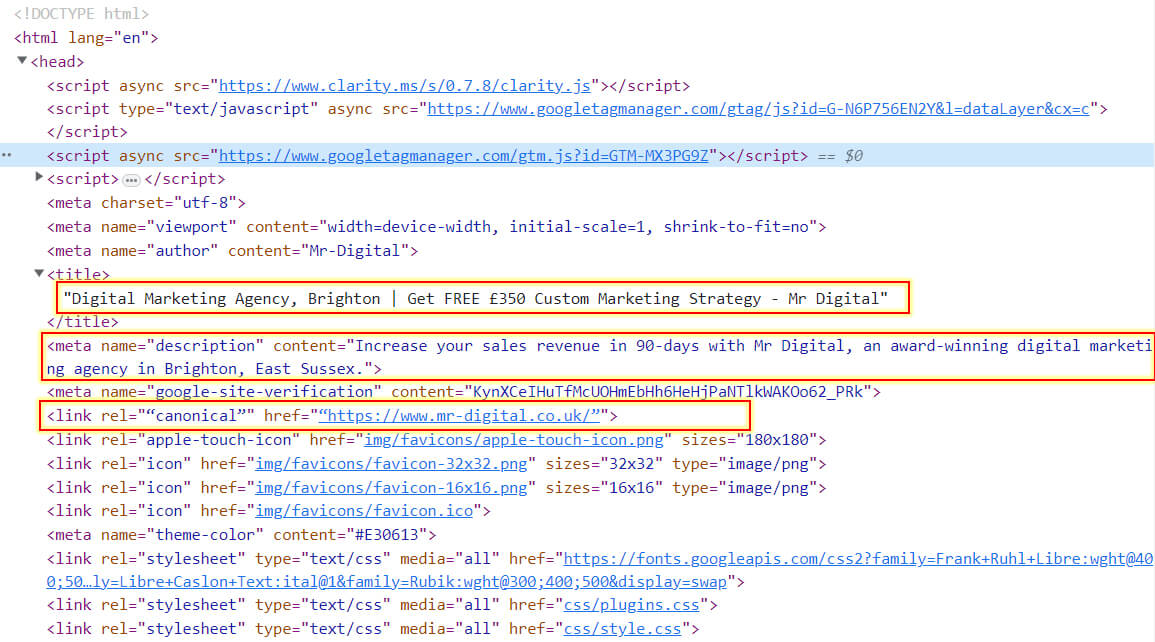Screen dimensions: 1155x642
Task: Open the googletagmanager gtag/js link
Action: (x=758, y=109)
